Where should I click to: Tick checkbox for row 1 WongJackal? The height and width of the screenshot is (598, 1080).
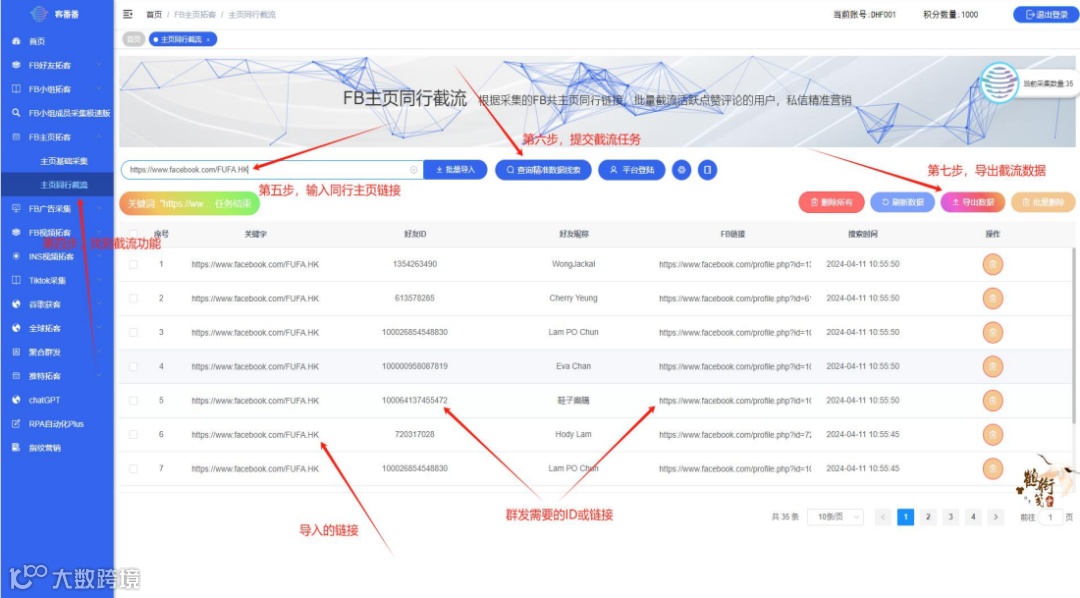133,265
